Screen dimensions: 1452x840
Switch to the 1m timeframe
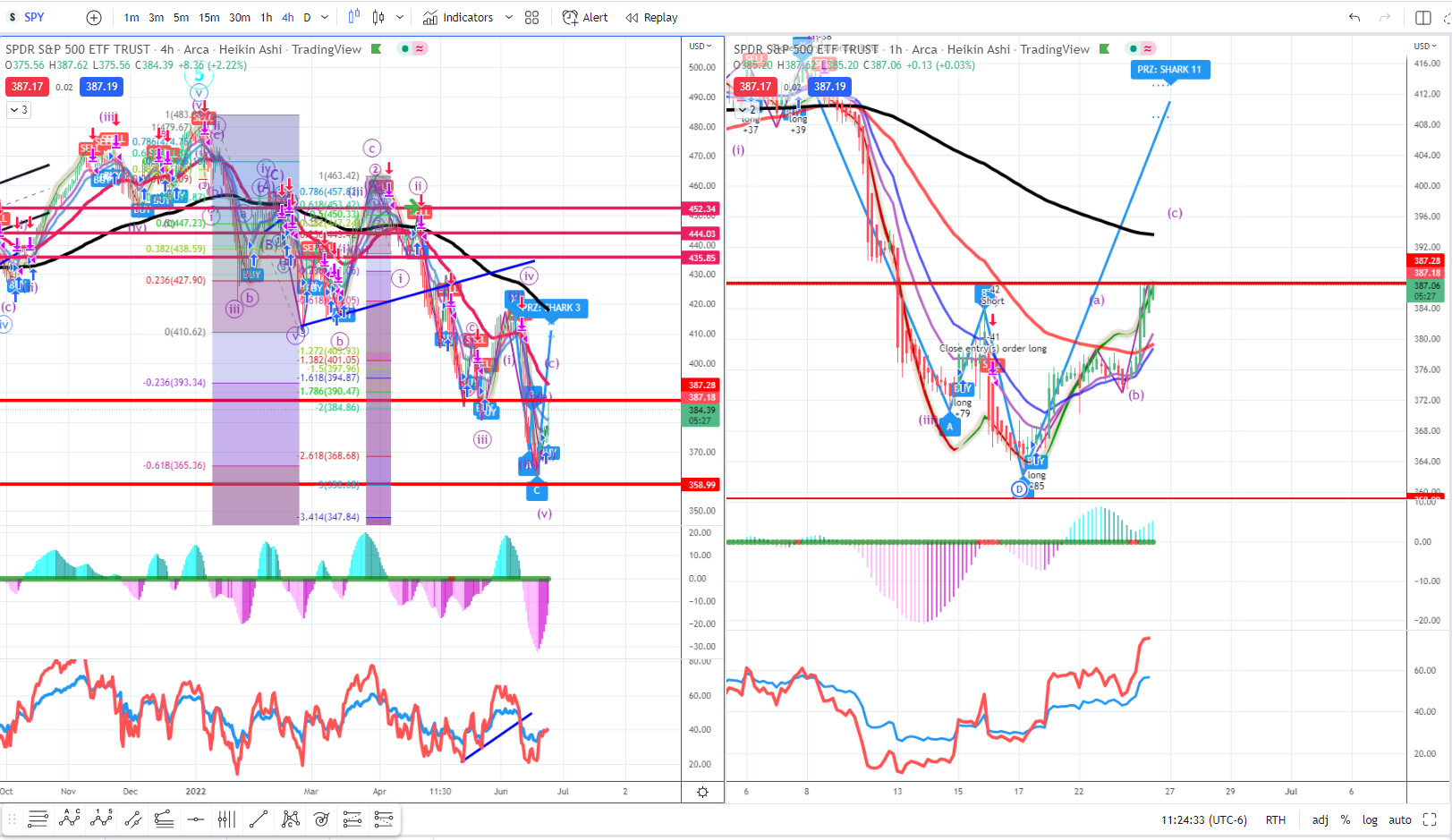tap(132, 17)
